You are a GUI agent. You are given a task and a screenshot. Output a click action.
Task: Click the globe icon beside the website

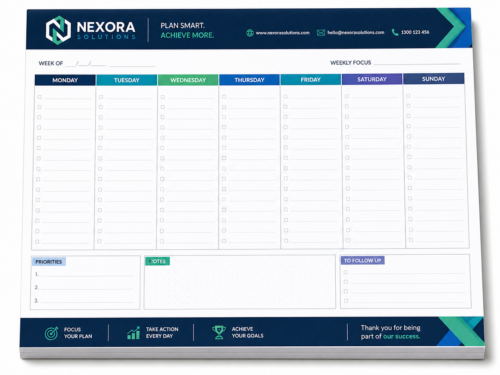250,33
